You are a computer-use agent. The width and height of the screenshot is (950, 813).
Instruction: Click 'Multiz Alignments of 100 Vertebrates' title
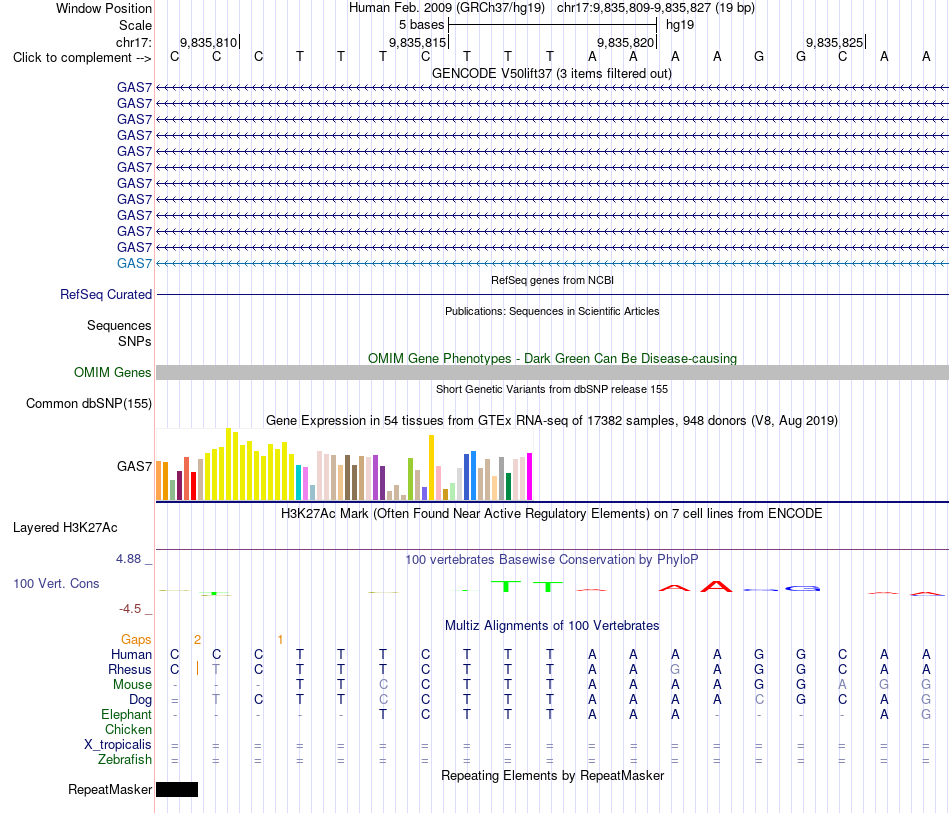pyautogui.click(x=552, y=626)
